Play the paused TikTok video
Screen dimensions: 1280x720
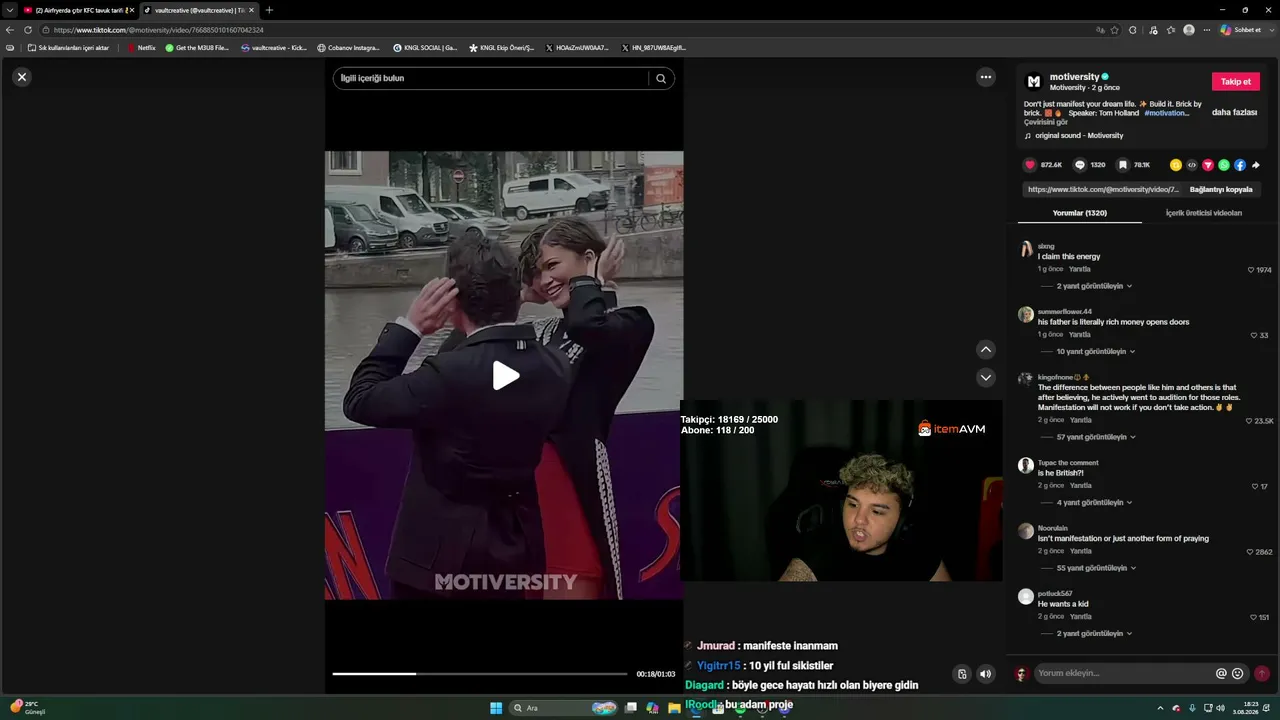[x=505, y=376]
